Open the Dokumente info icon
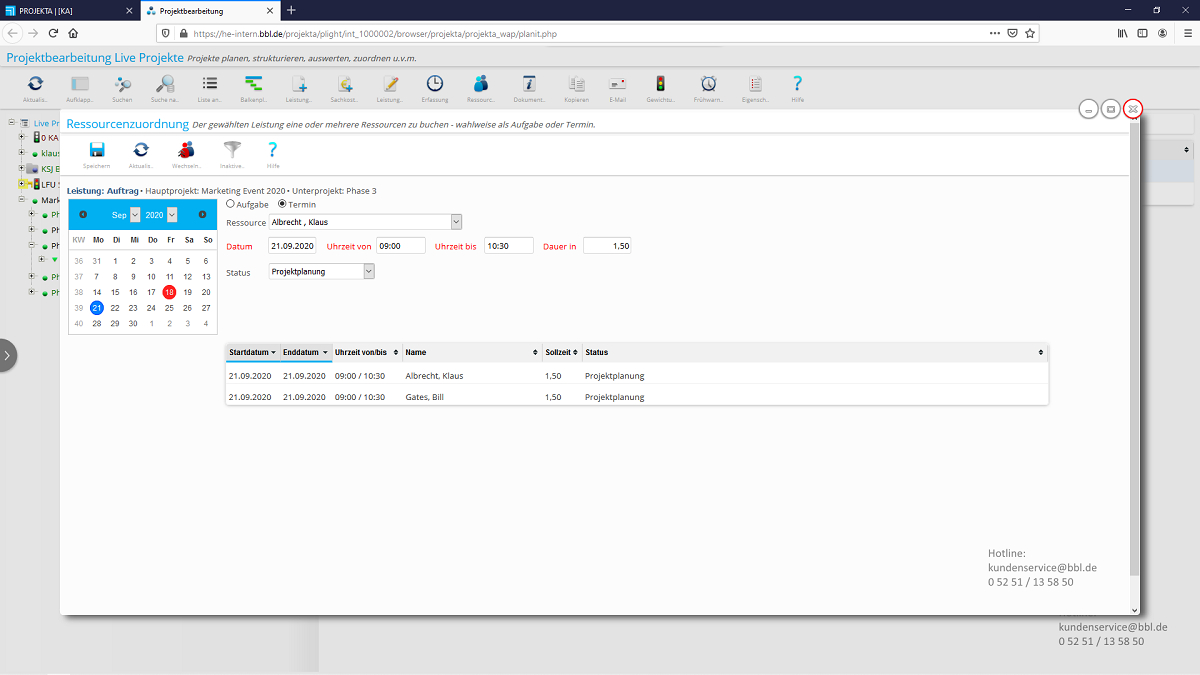Screen dimensions: 1200x675 click(529, 84)
